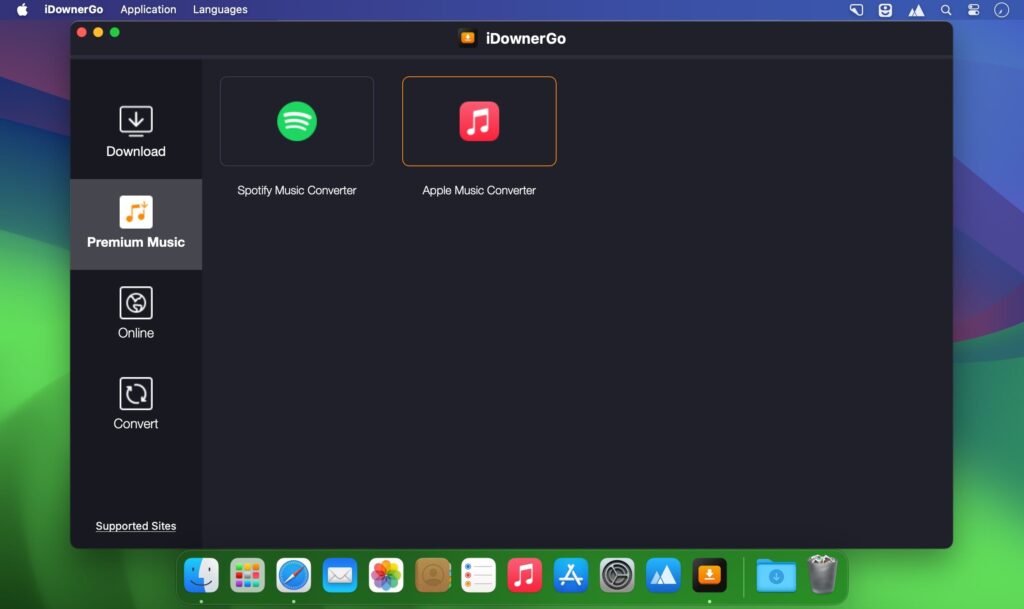Open Apple Music from the Dock
The height and width of the screenshot is (609, 1024).
(524, 575)
